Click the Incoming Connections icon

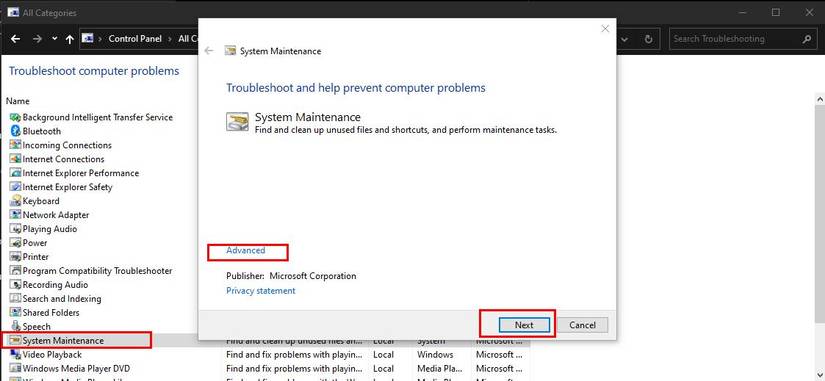pyautogui.click(x=15, y=145)
